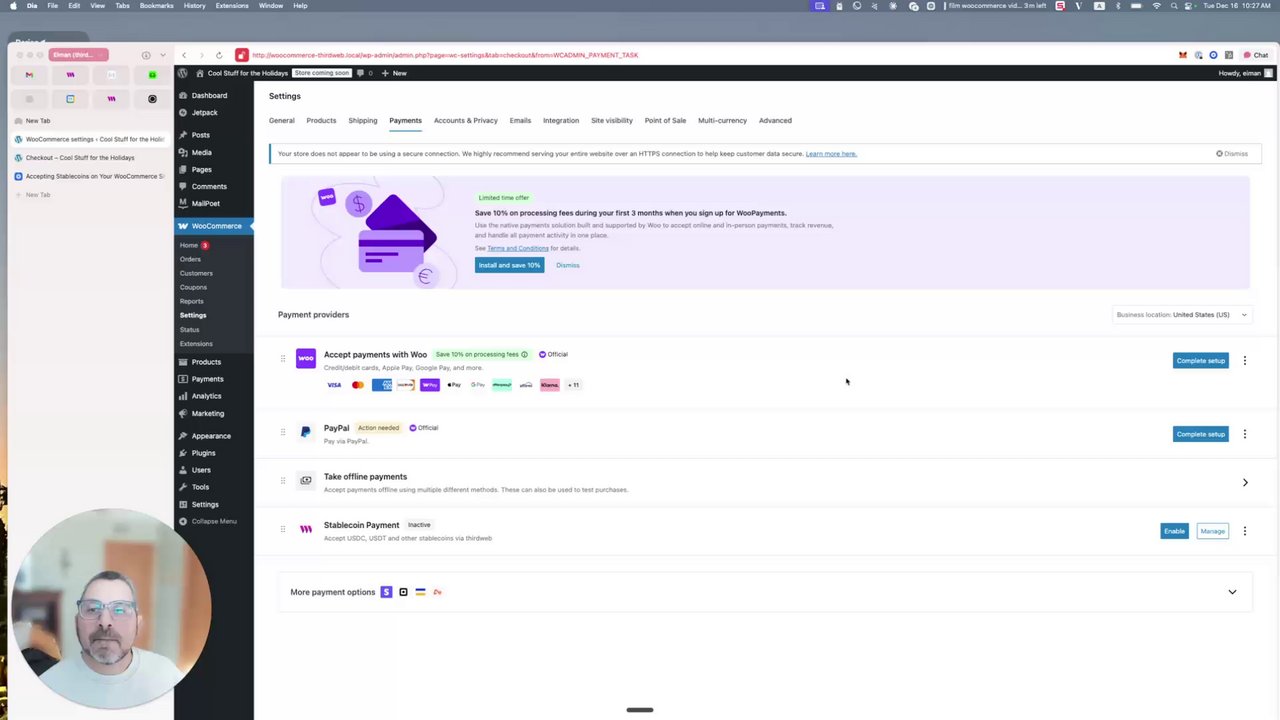Viewport: 1280px width, 720px height.
Task: Open Products in the admin sidebar
Action: pyautogui.click(x=206, y=362)
